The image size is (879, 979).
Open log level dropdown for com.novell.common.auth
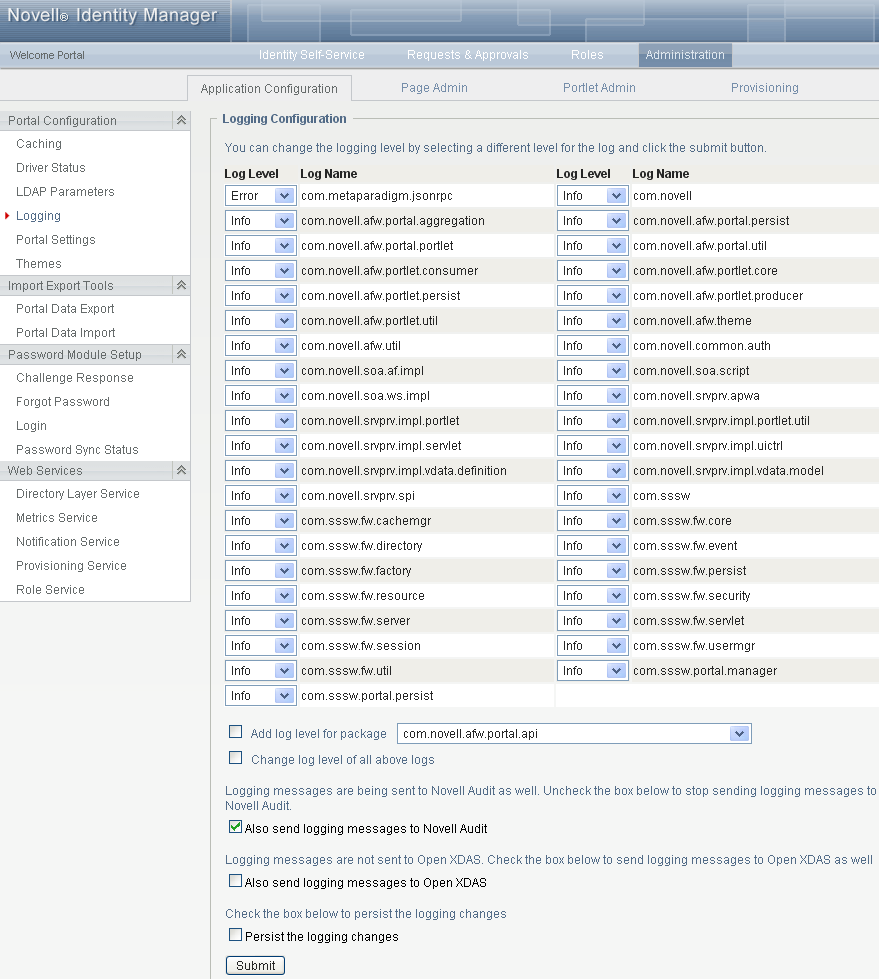(x=592, y=346)
